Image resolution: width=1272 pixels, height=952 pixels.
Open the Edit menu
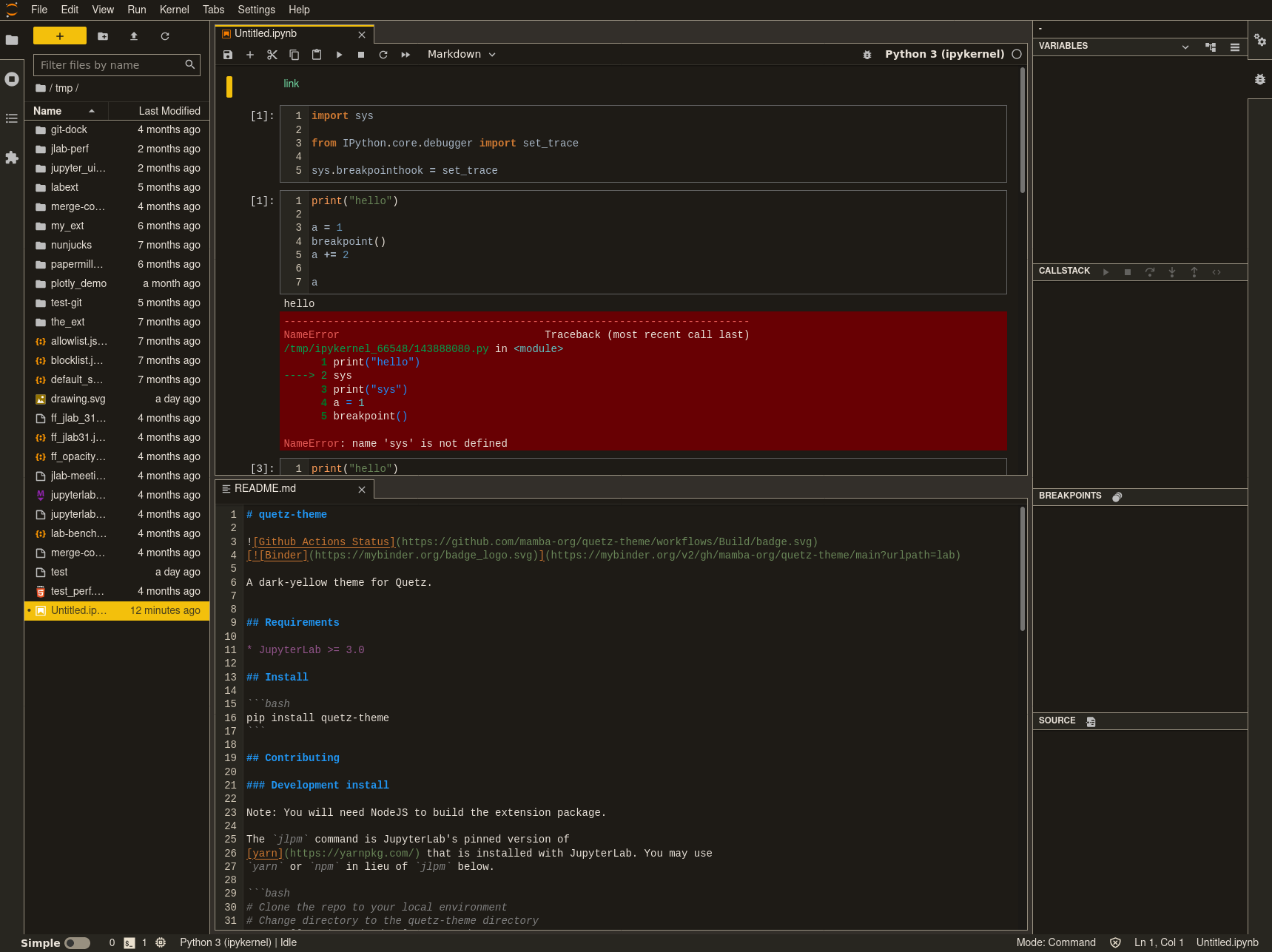(x=70, y=10)
